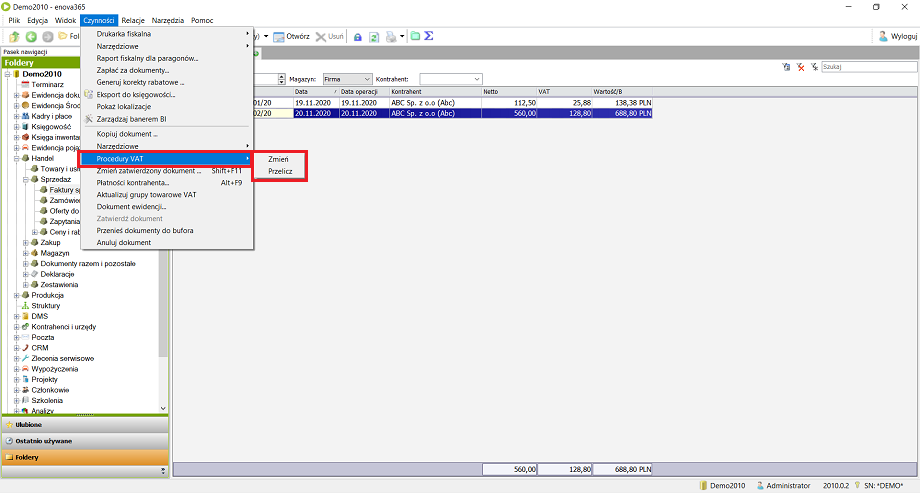Click the Usuń delete button
920x493 pixels.
[330, 36]
